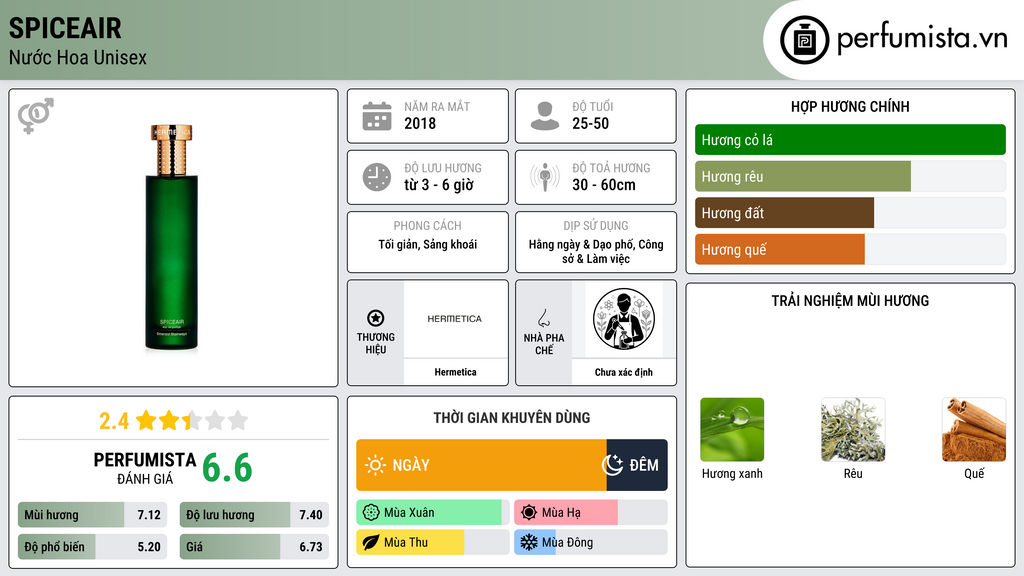Viewport: 1024px width, 576px height.
Task: Click the nose icon above Nhà pha chế
Action: pyautogui.click(x=543, y=318)
